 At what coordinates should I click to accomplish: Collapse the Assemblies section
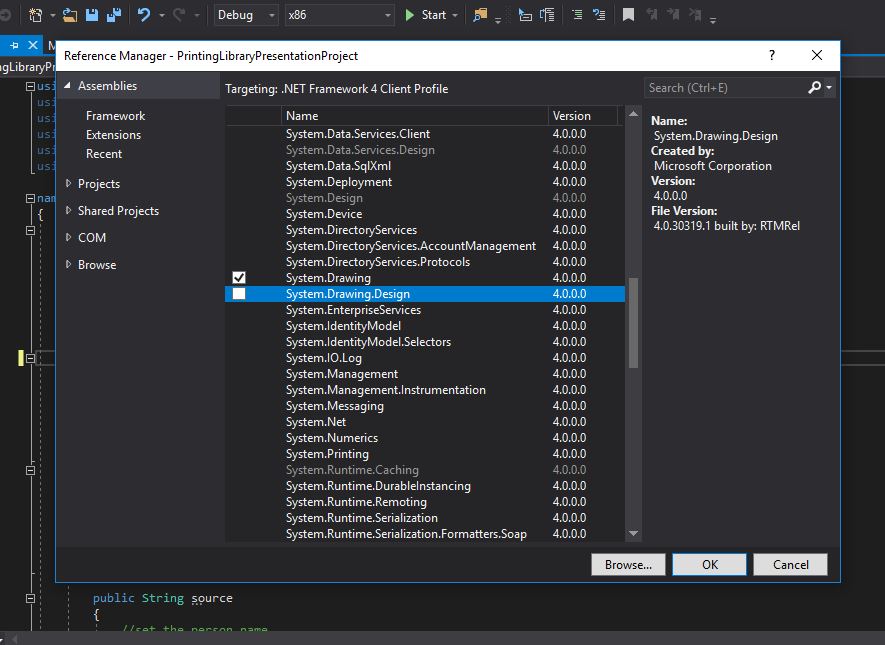point(68,86)
